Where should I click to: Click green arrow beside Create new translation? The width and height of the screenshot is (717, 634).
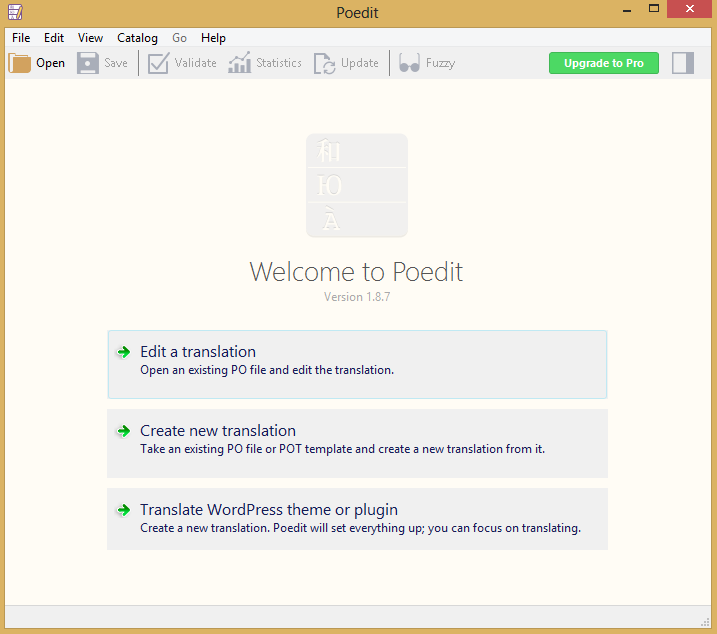tap(123, 431)
